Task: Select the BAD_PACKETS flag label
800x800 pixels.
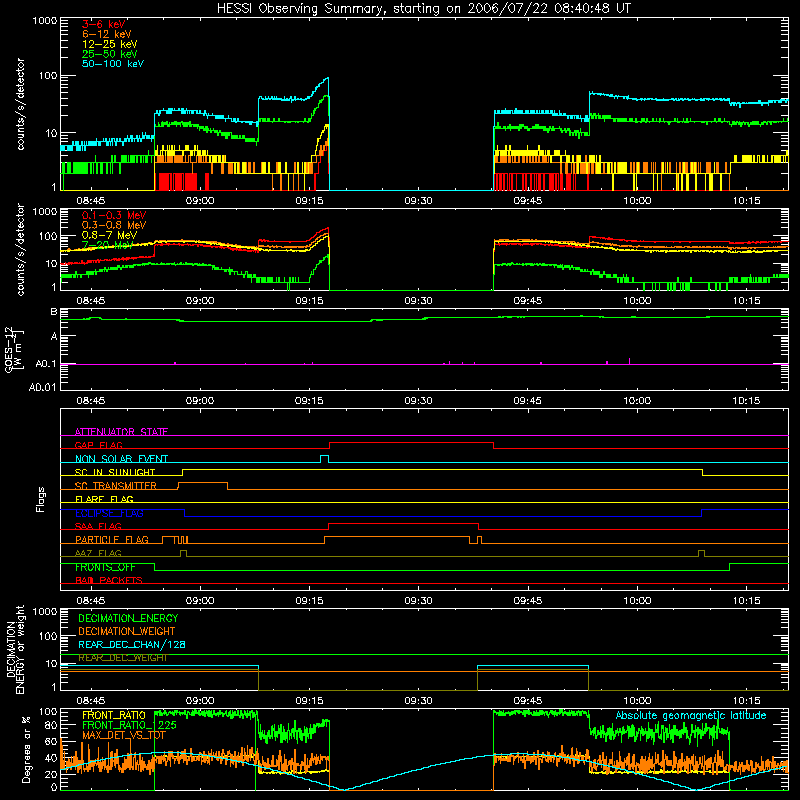Action: tap(109, 580)
